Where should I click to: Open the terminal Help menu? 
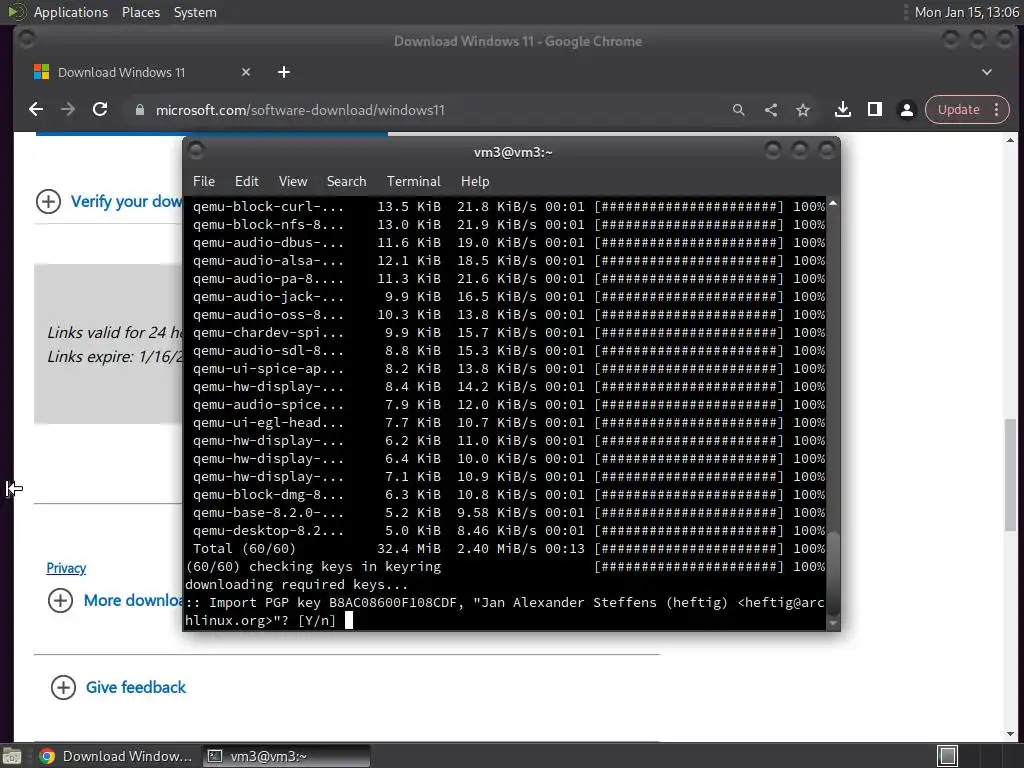(475, 181)
